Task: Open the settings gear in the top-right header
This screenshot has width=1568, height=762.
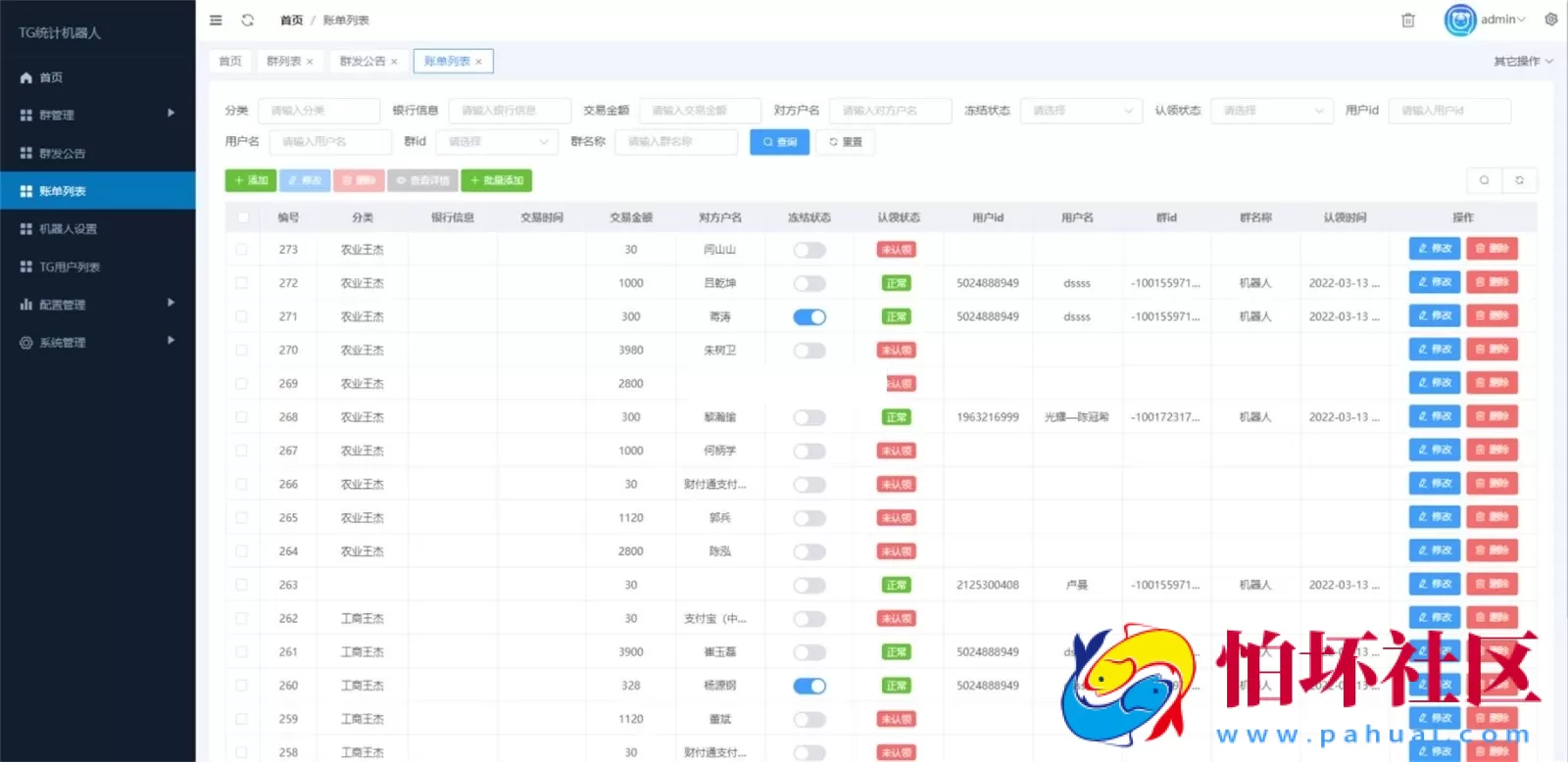Action: pyautogui.click(x=1551, y=19)
